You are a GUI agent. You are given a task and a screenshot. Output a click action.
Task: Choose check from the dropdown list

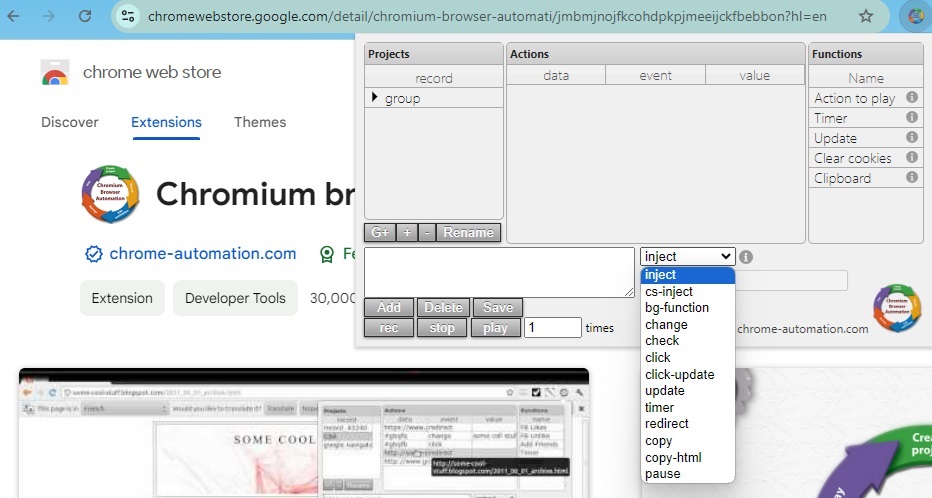point(688,341)
